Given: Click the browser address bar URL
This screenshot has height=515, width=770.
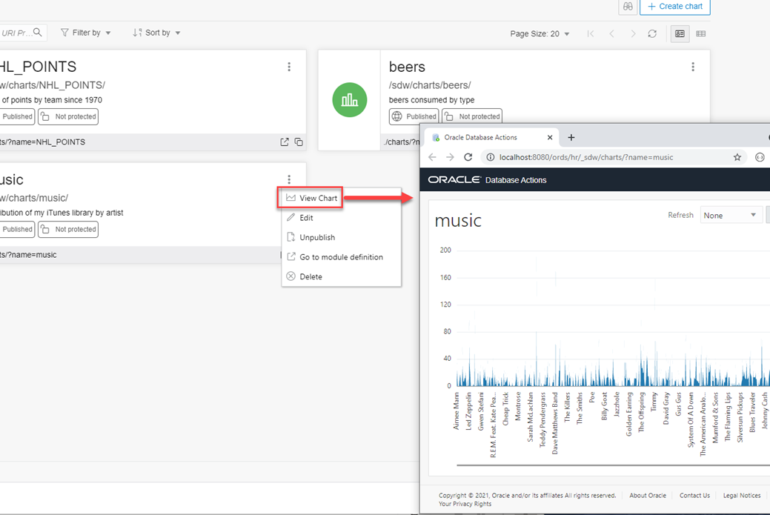Looking at the screenshot, I should [x=586, y=157].
